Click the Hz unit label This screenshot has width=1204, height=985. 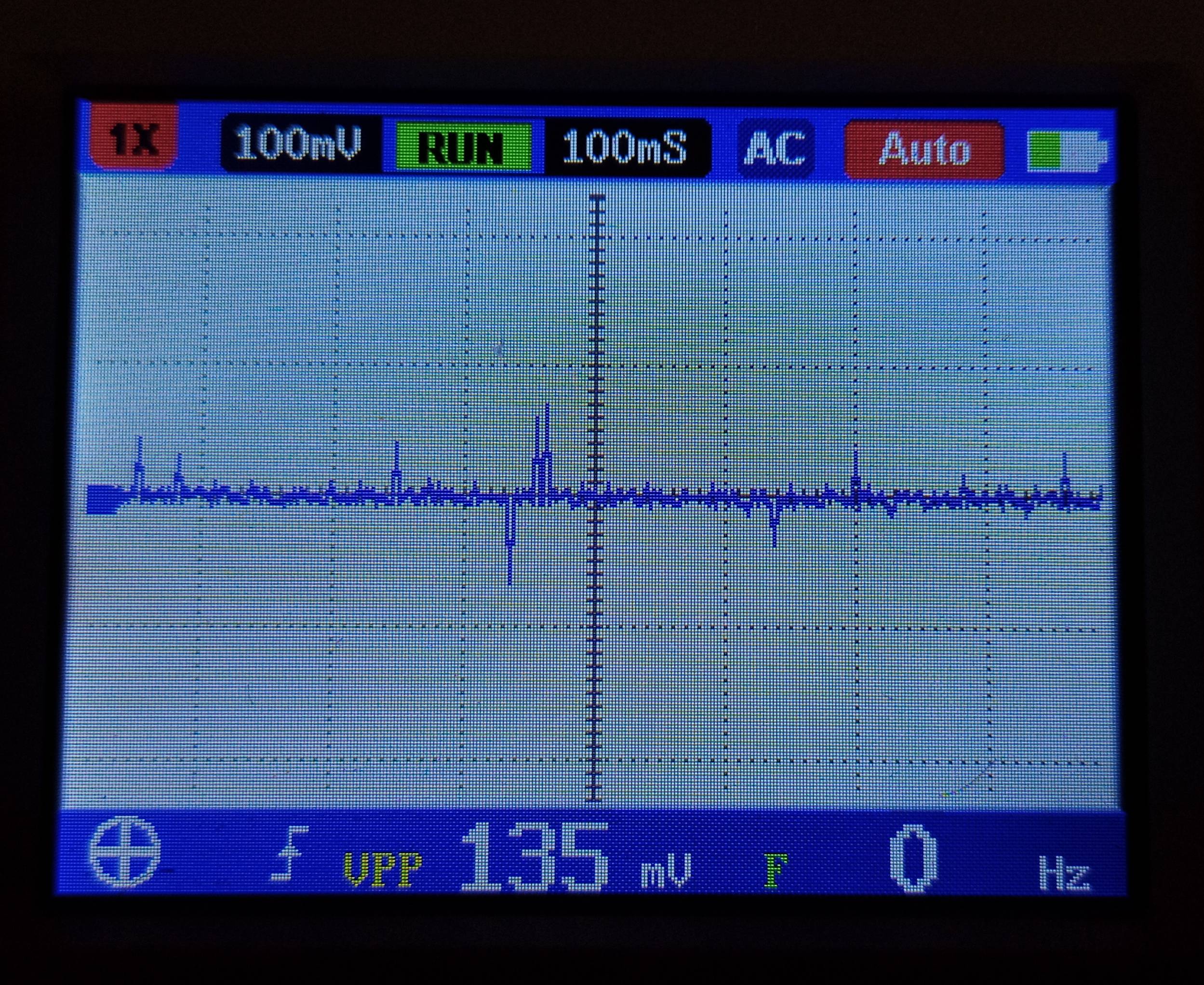coord(1064,874)
